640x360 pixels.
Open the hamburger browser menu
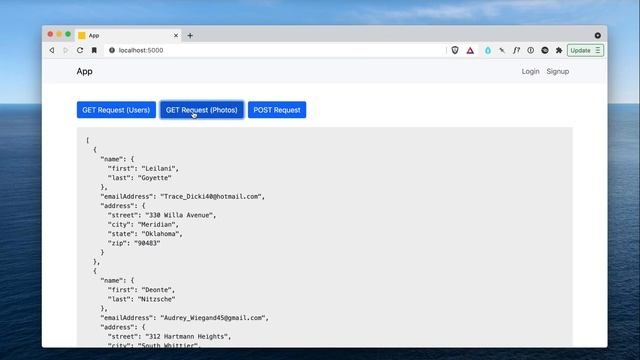598,51
